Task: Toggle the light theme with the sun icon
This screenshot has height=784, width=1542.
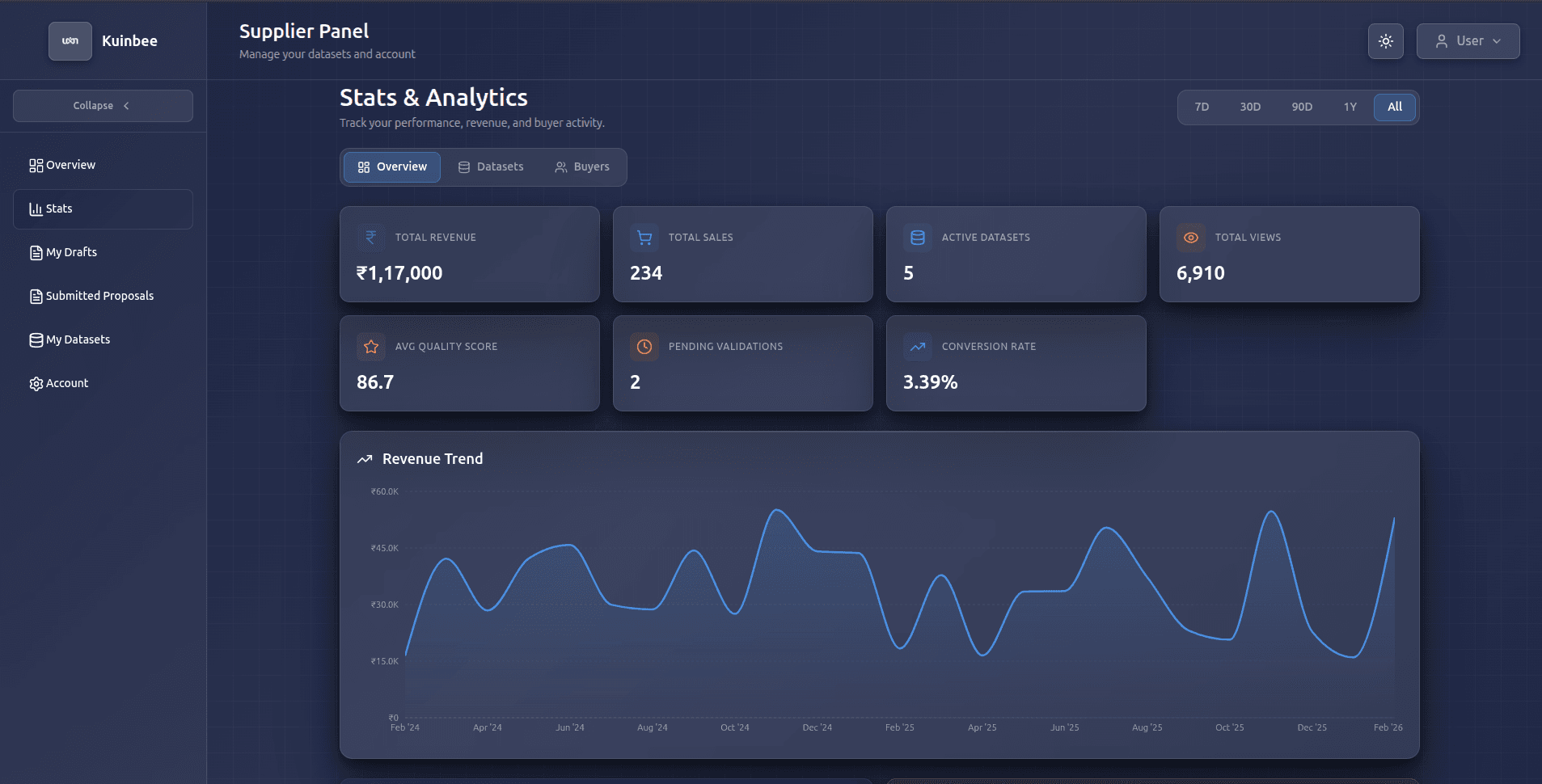Action: pos(1385,40)
